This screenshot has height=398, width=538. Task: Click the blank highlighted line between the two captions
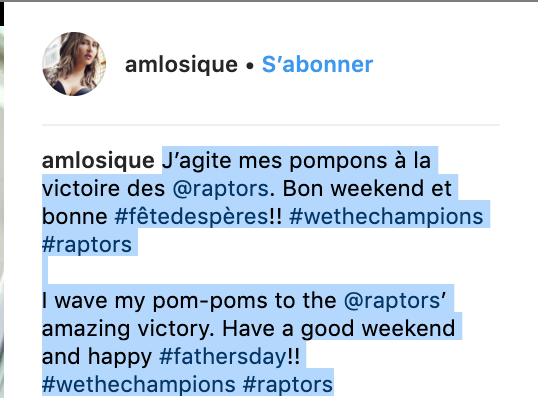click(45, 270)
